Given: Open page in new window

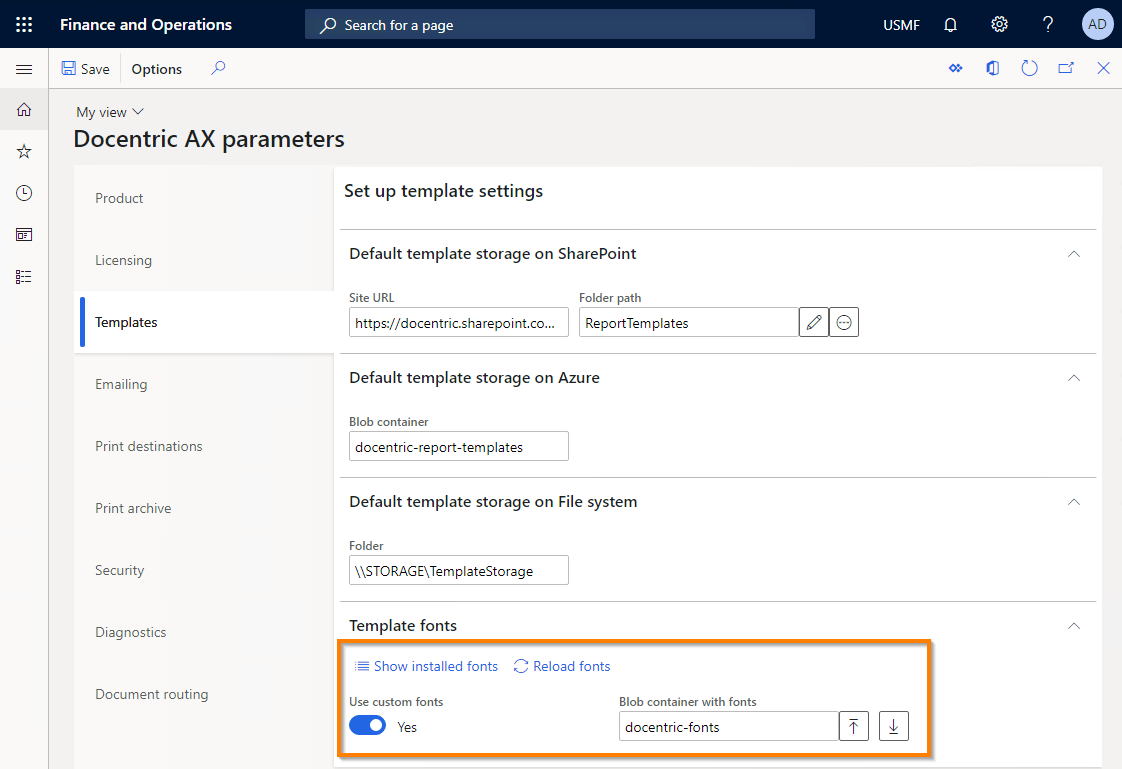Looking at the screenshot, I should 1066,68.
